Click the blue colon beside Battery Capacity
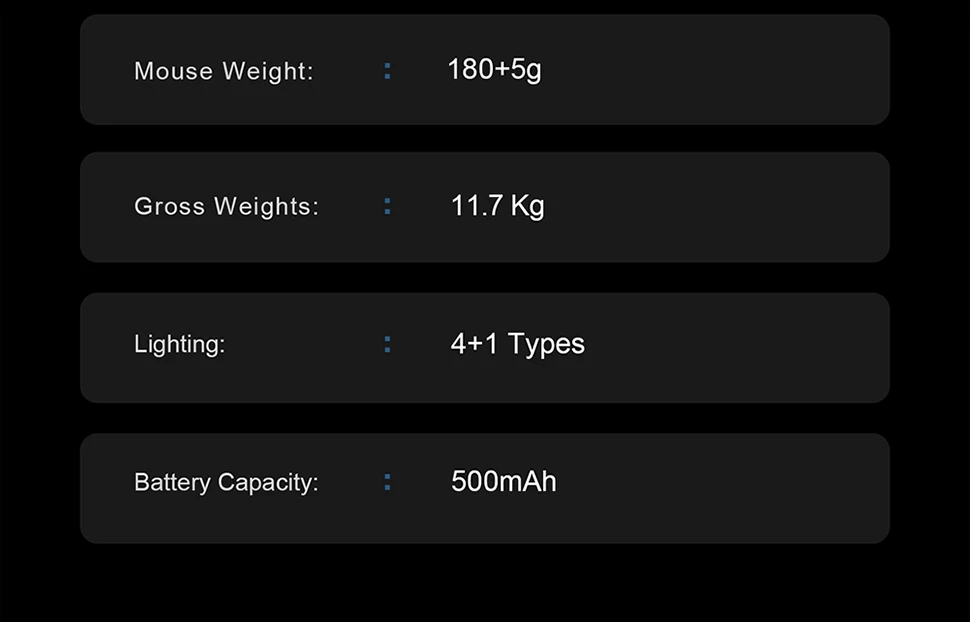The image size is (970, 622). point(387,482)
